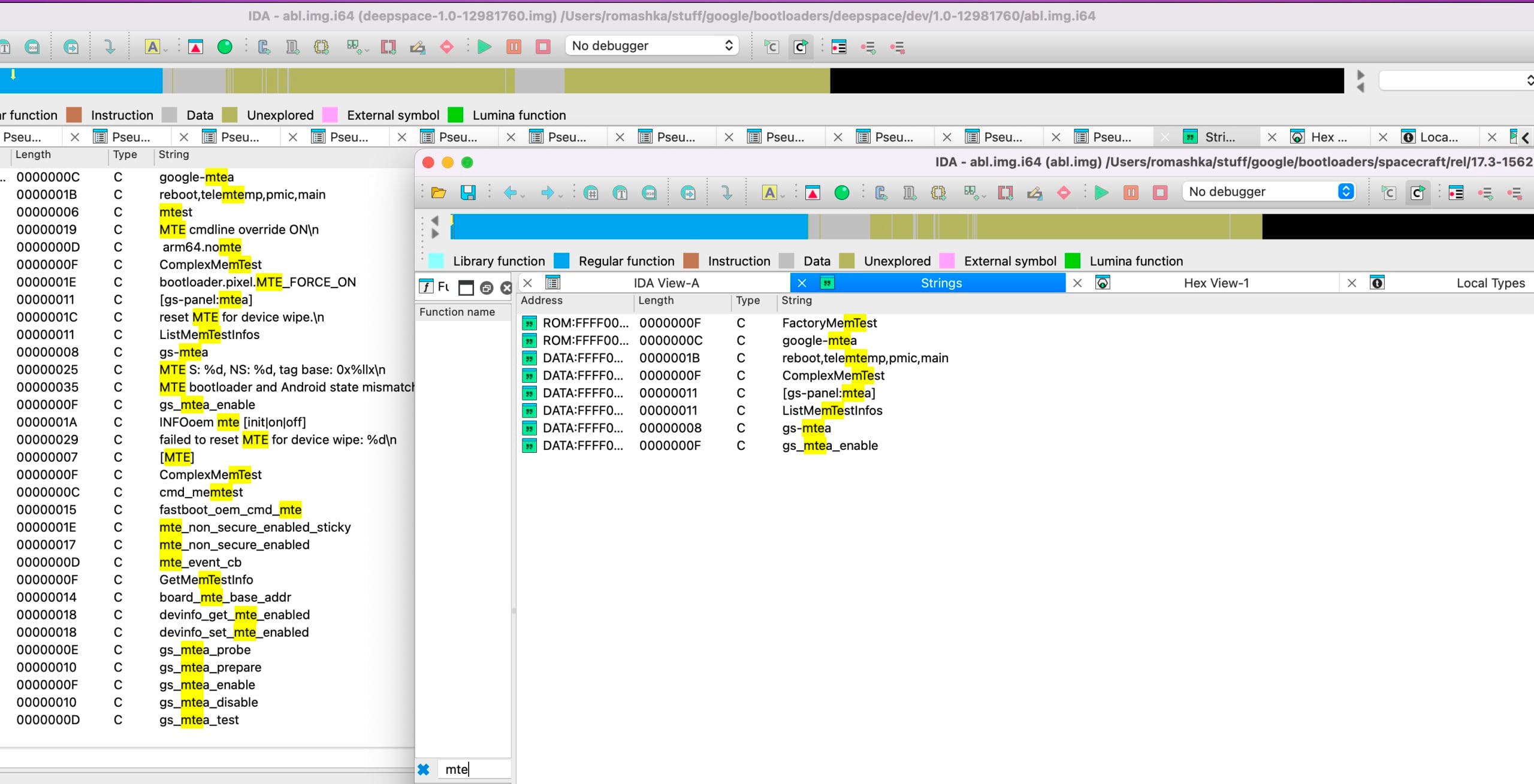Start the process with the green play icon in the front window

click(1101, 192)
